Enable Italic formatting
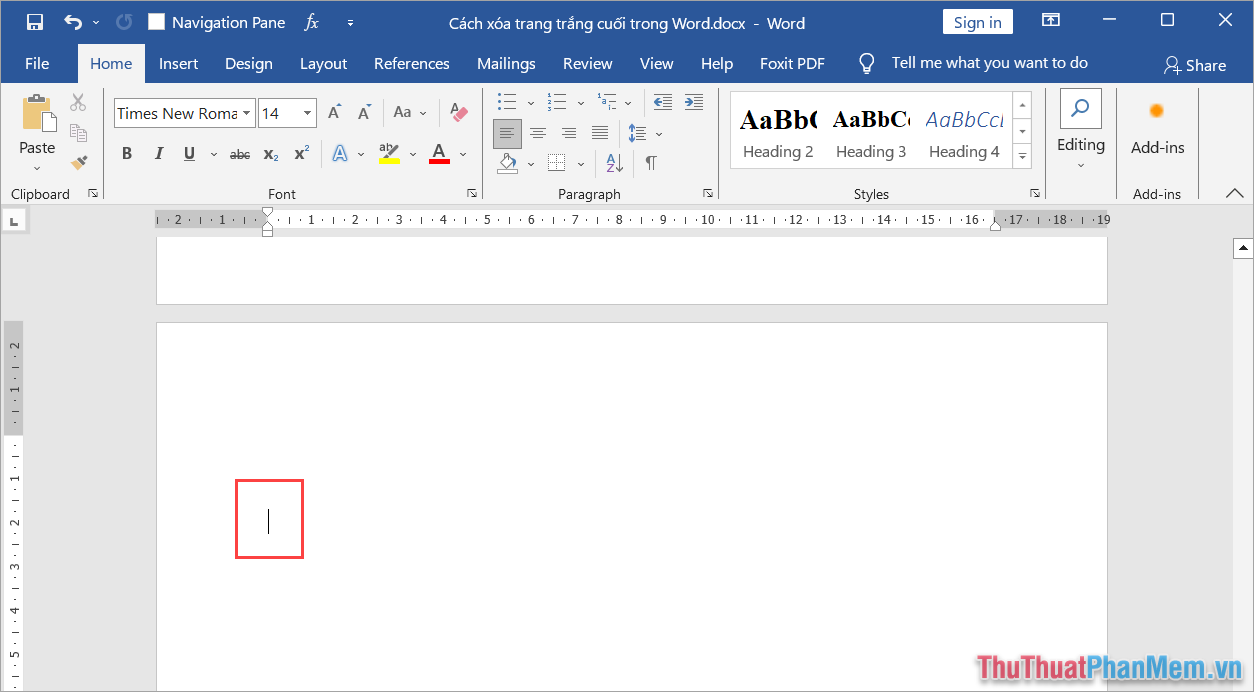This screenshot has height=692, width=1254. click(159, 153)
